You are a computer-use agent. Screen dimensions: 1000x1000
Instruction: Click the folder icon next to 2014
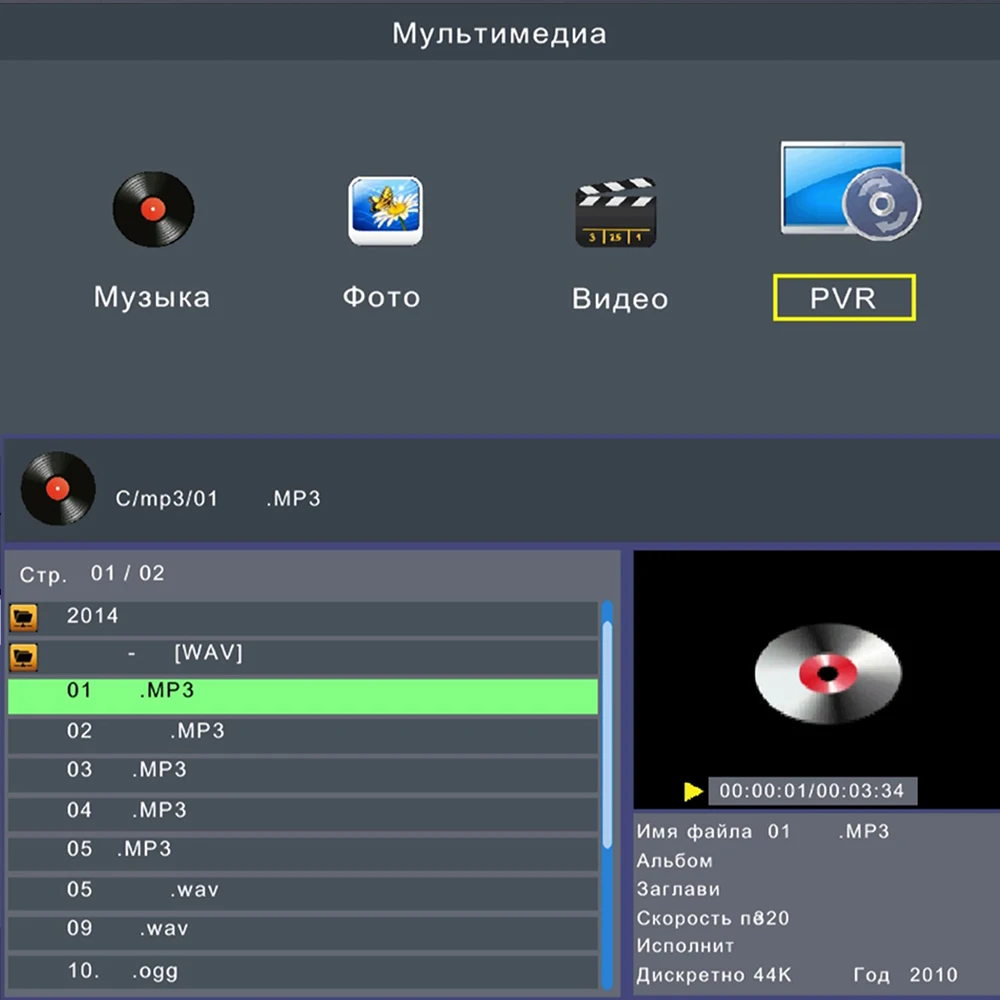click(x=24, y=617)
